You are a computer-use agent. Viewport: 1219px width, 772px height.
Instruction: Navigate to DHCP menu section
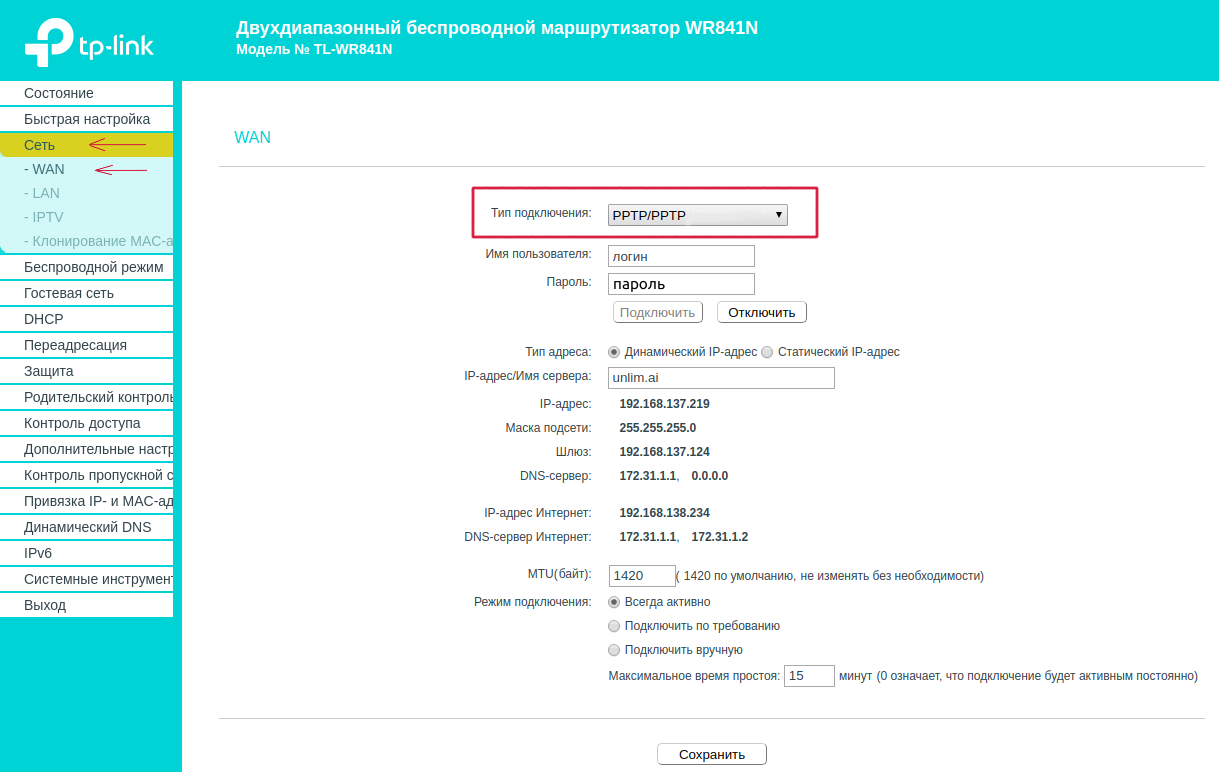44,319
